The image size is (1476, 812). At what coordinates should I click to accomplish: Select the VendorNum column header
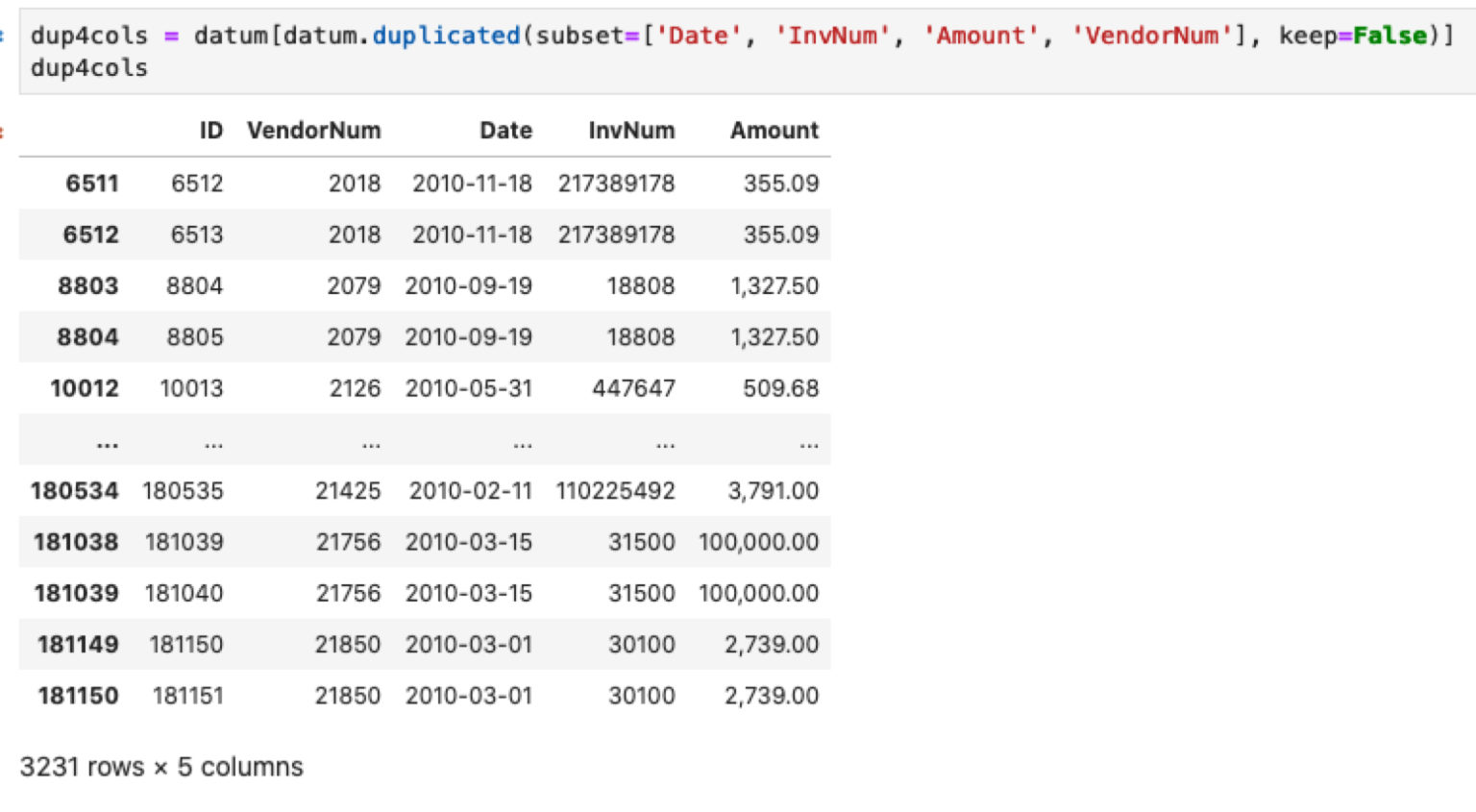[x=313, y=131]
